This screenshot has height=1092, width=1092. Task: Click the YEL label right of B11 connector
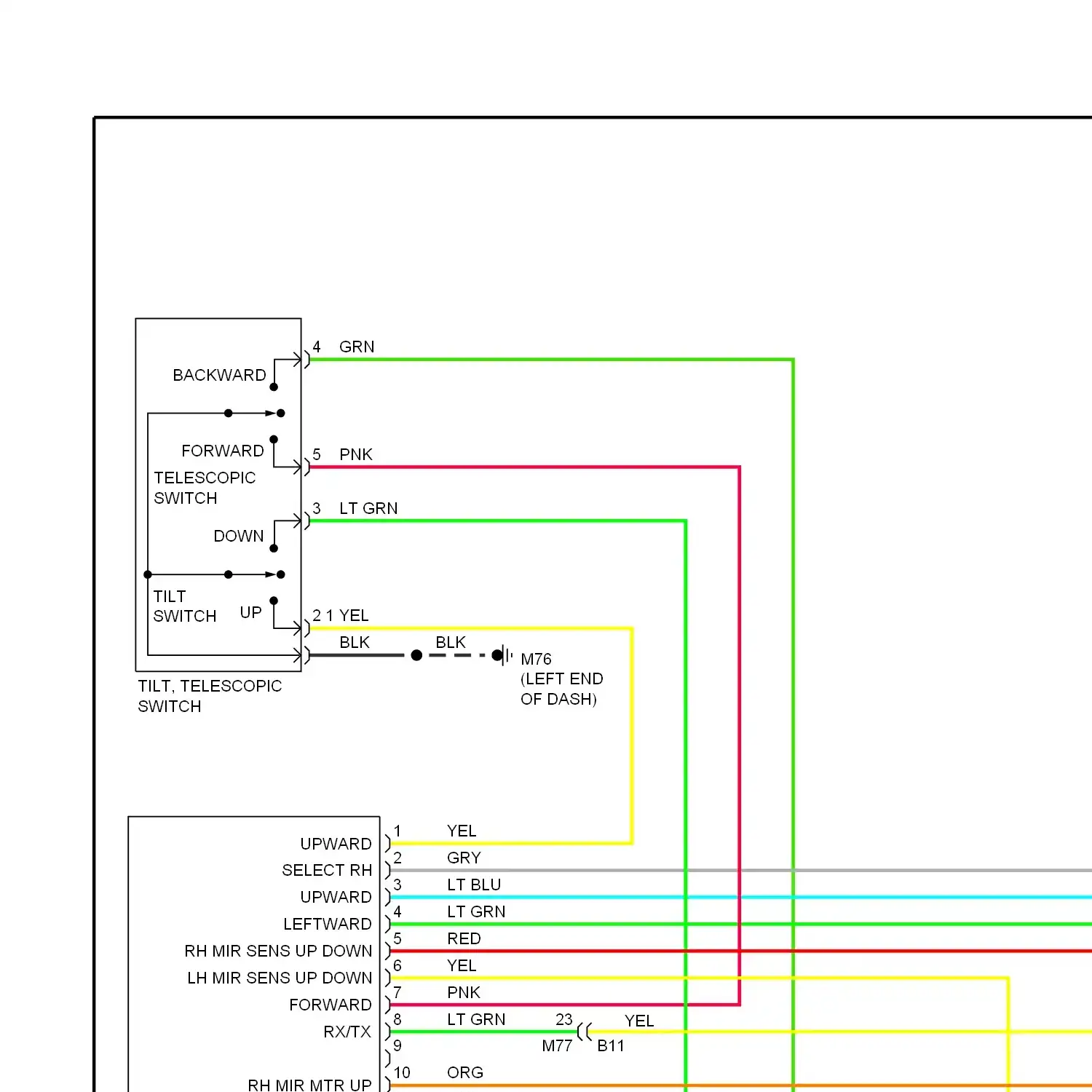tap(639, 1021)
